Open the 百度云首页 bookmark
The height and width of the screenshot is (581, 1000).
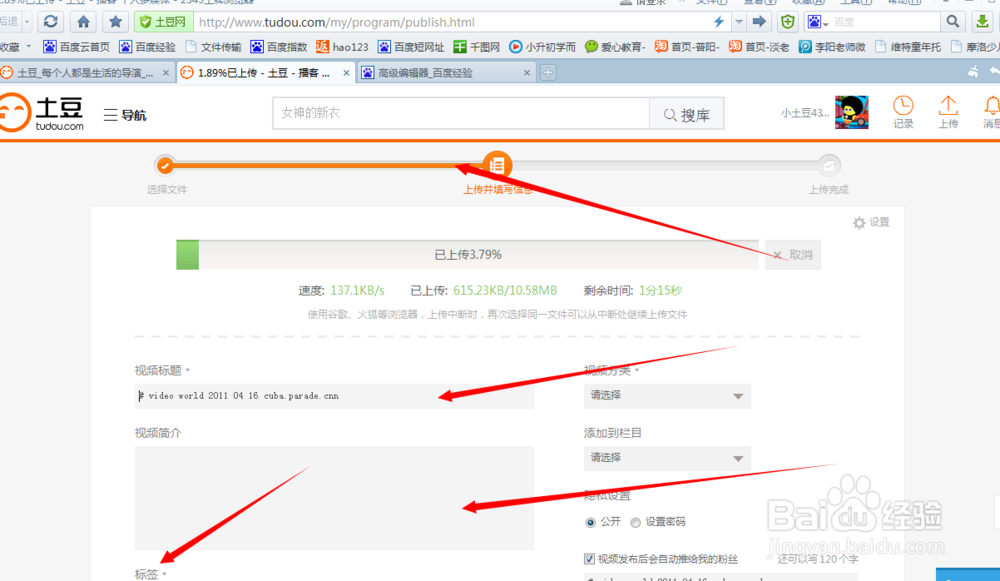coord(77,47)
